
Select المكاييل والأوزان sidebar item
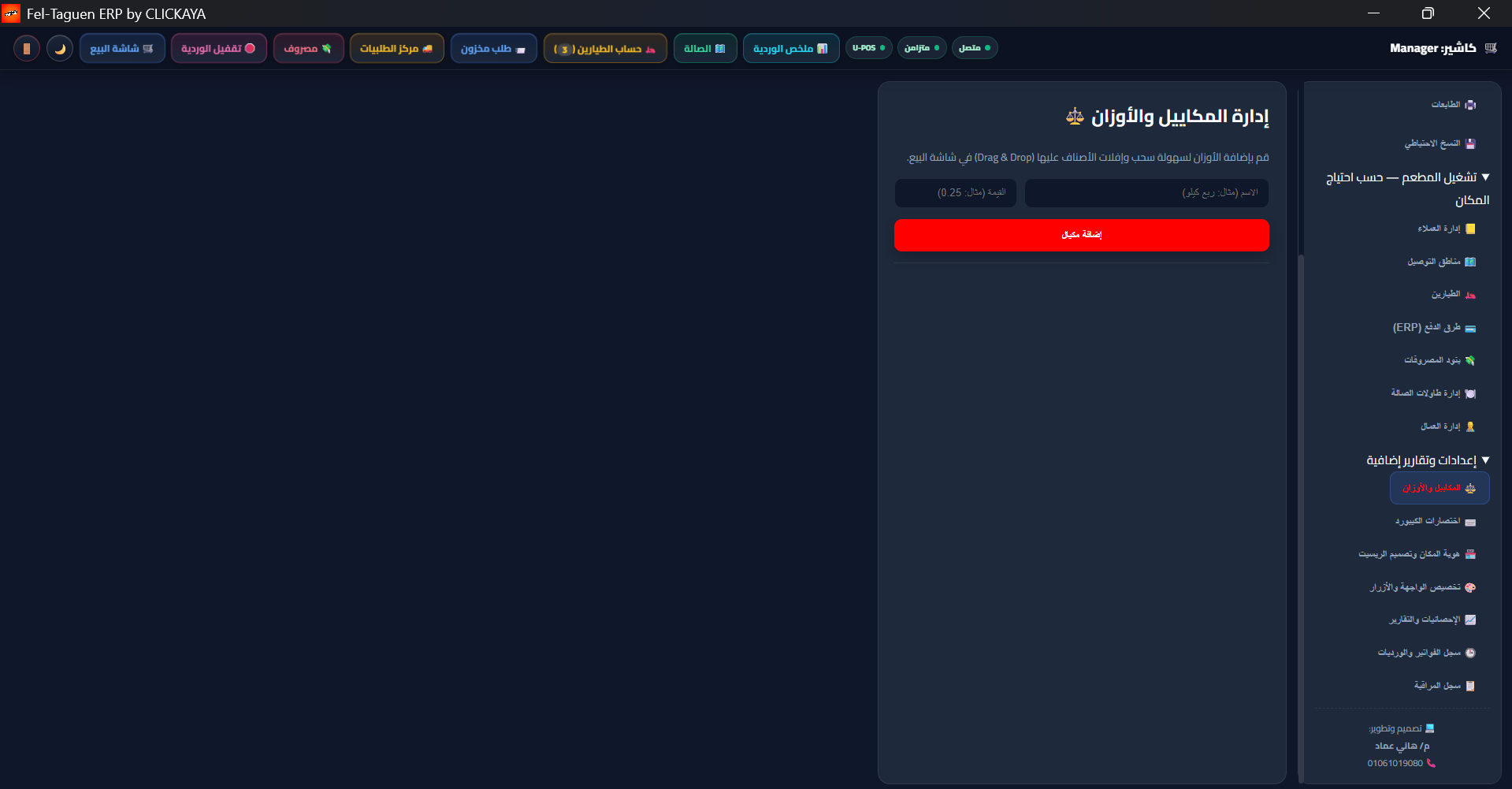(x=1440, y=488)
